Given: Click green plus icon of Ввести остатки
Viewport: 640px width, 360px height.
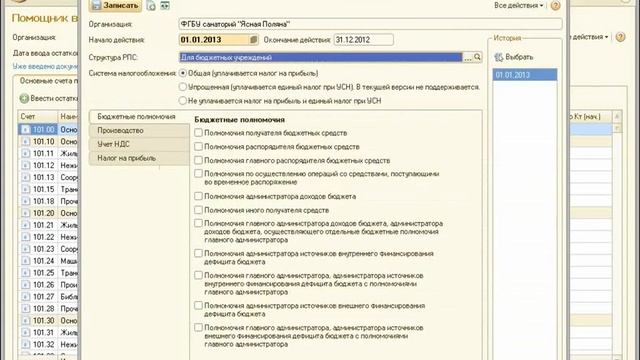Looking at the screenshot, I should pyautogui.click(x=24, y=98).
